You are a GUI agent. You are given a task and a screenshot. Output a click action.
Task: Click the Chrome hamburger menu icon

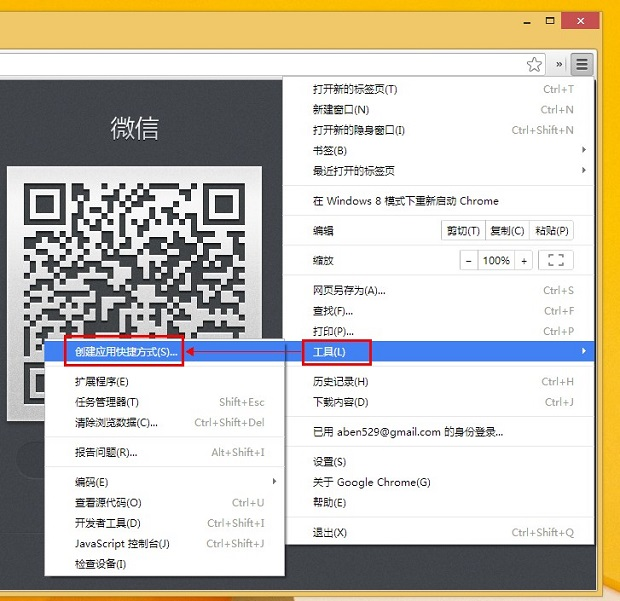coord(582,64)
